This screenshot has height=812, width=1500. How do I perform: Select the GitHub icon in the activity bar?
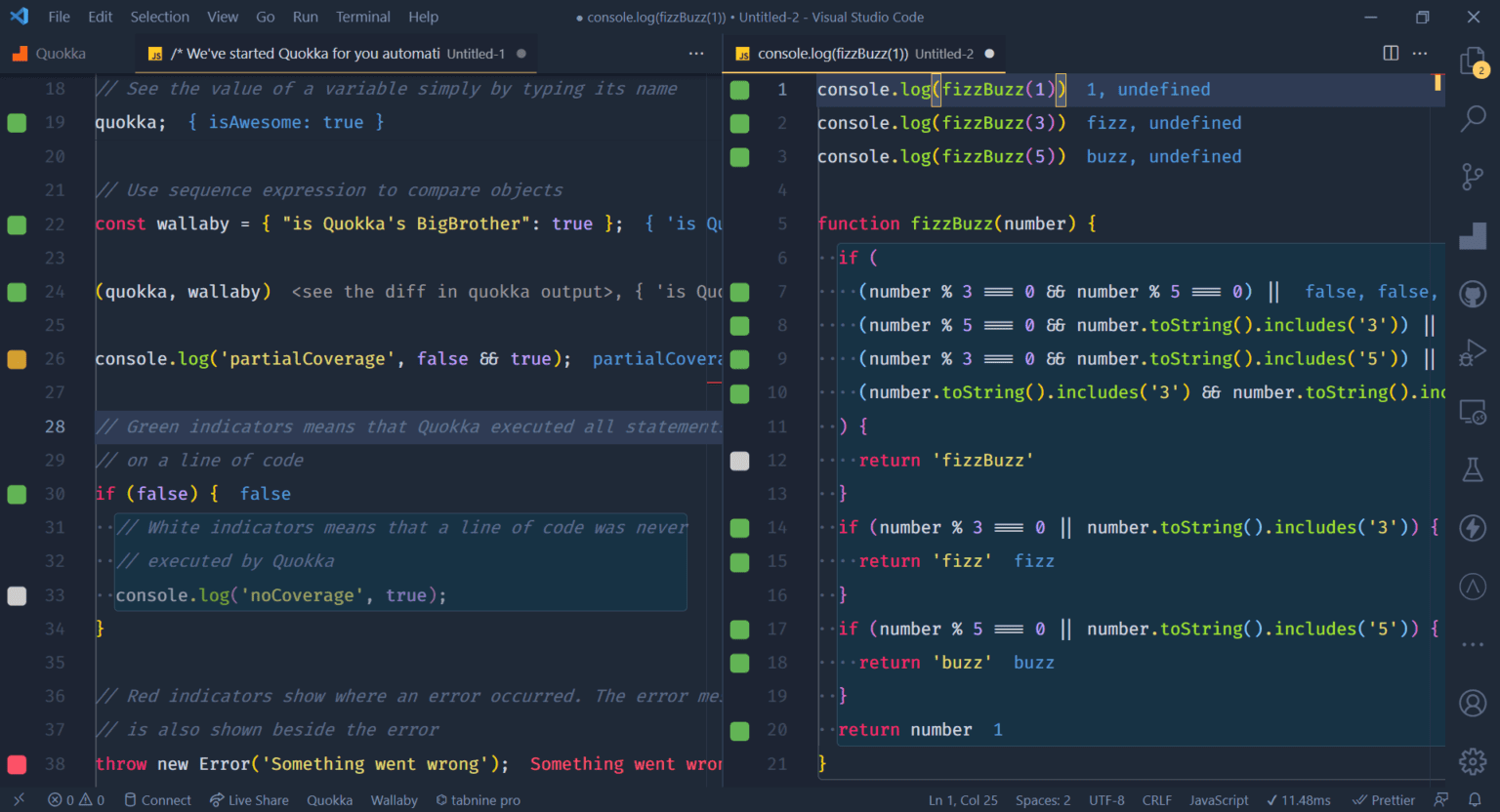(1475, 294)
